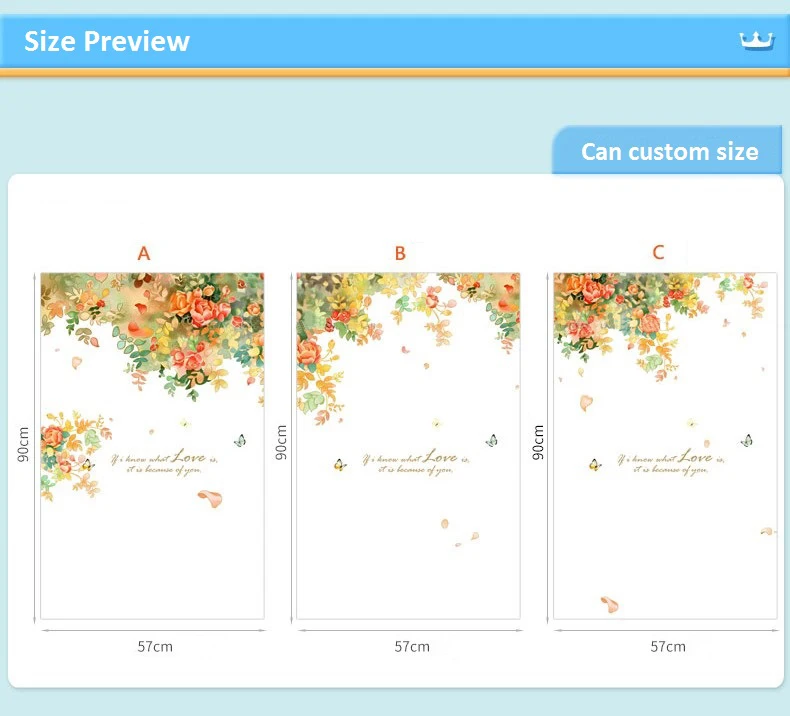Select floral design thumbnail C
Screen dimensions: 790x716
665,446
